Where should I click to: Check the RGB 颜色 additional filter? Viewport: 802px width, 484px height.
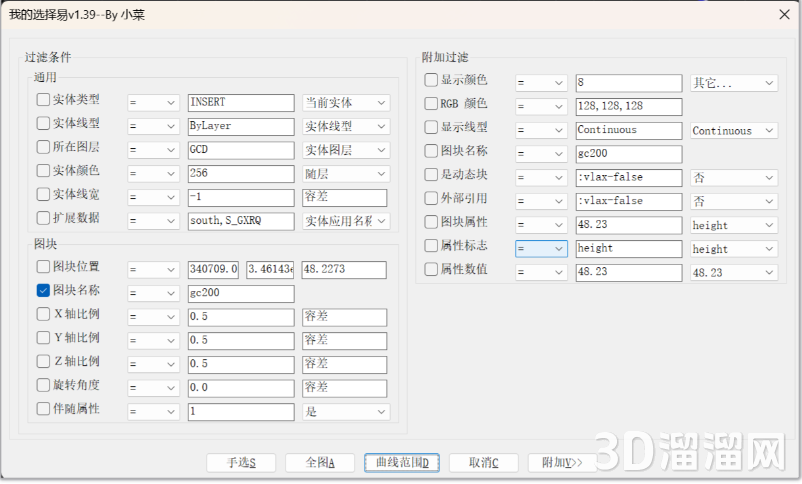(431, 104)
